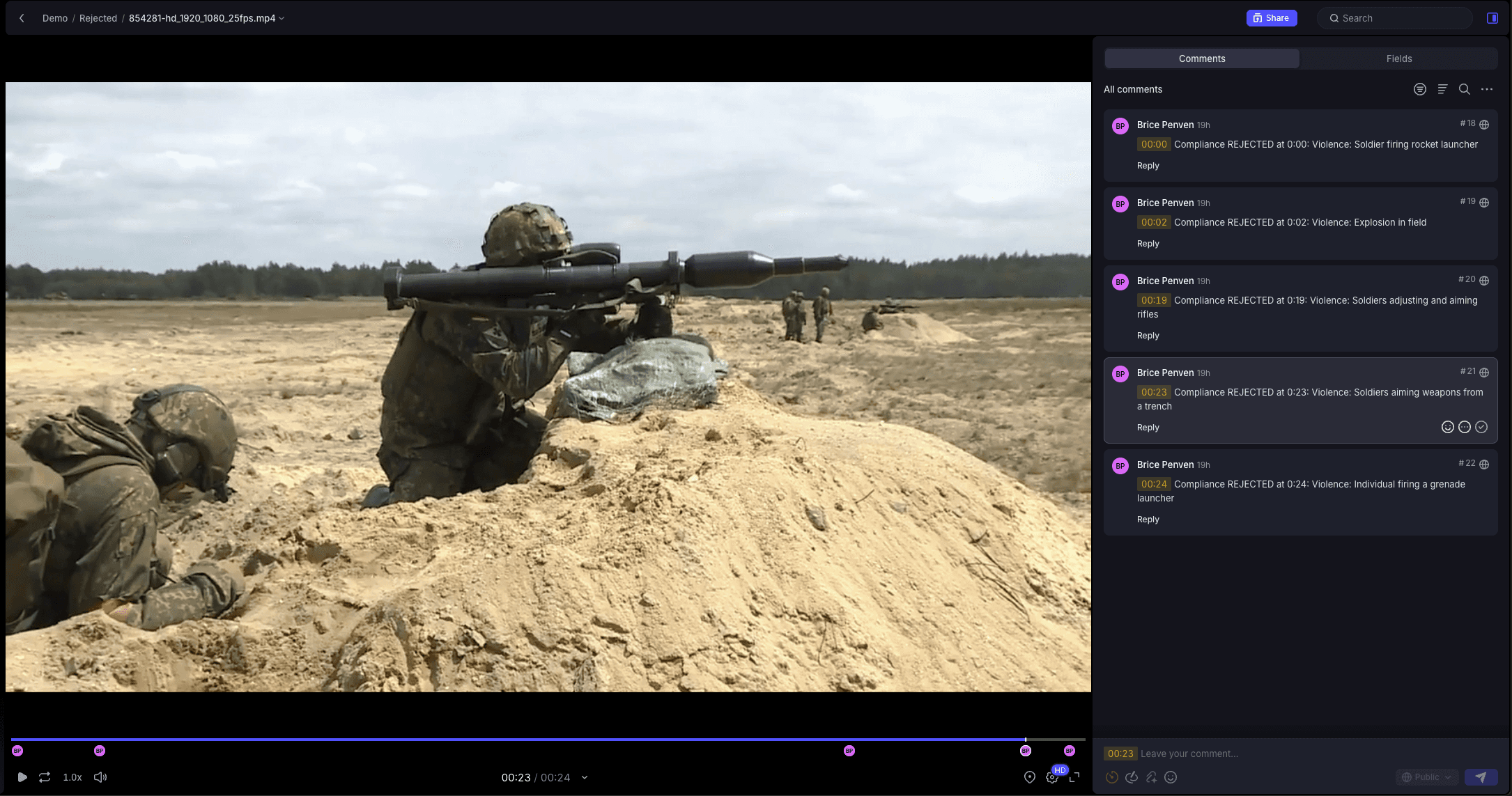Open the comment sort options
The width and height of the screenshot is (1512, 796).
tap(1442, 89)
